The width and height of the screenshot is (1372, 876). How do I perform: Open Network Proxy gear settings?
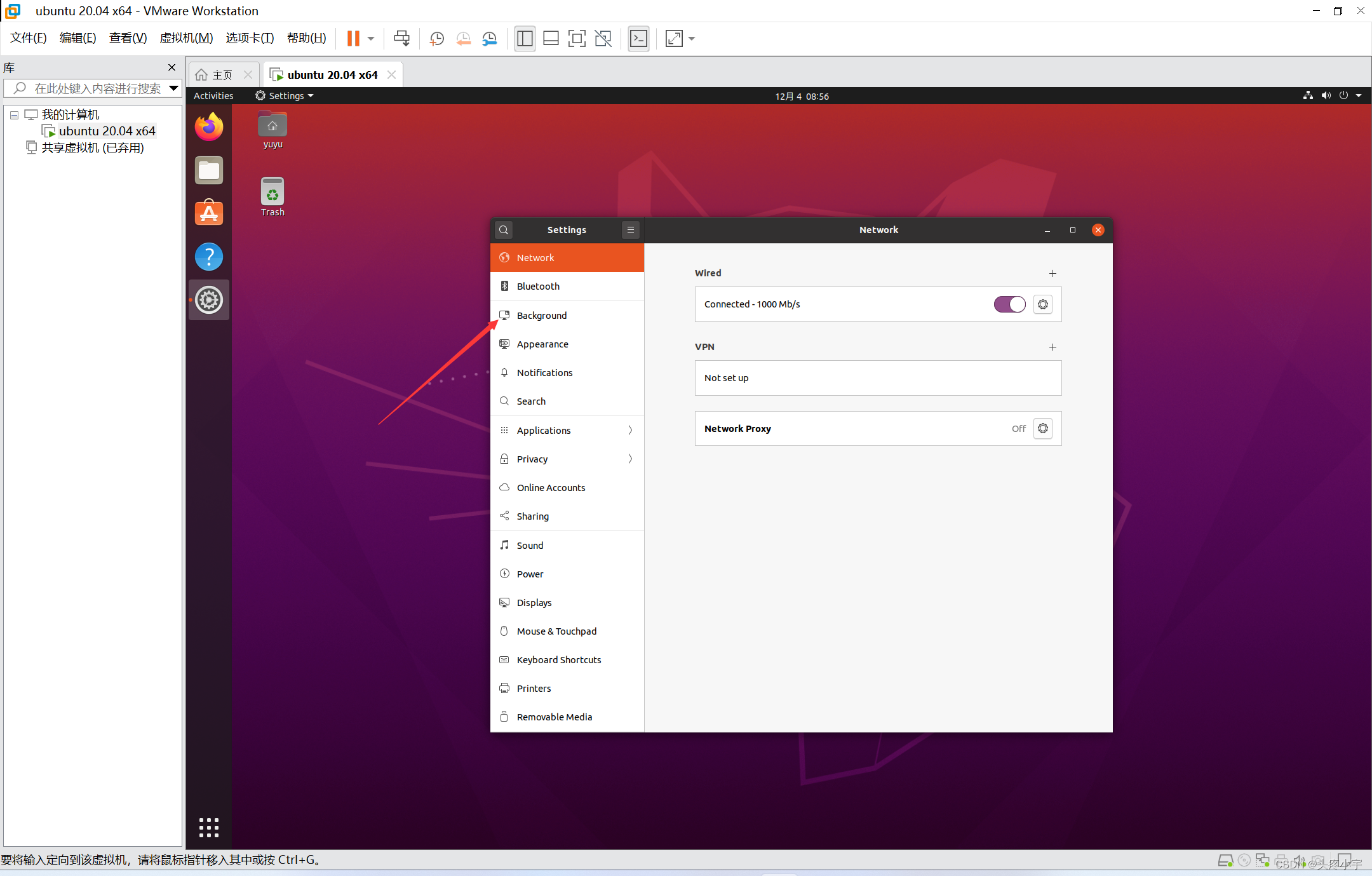coord(1043,429)
